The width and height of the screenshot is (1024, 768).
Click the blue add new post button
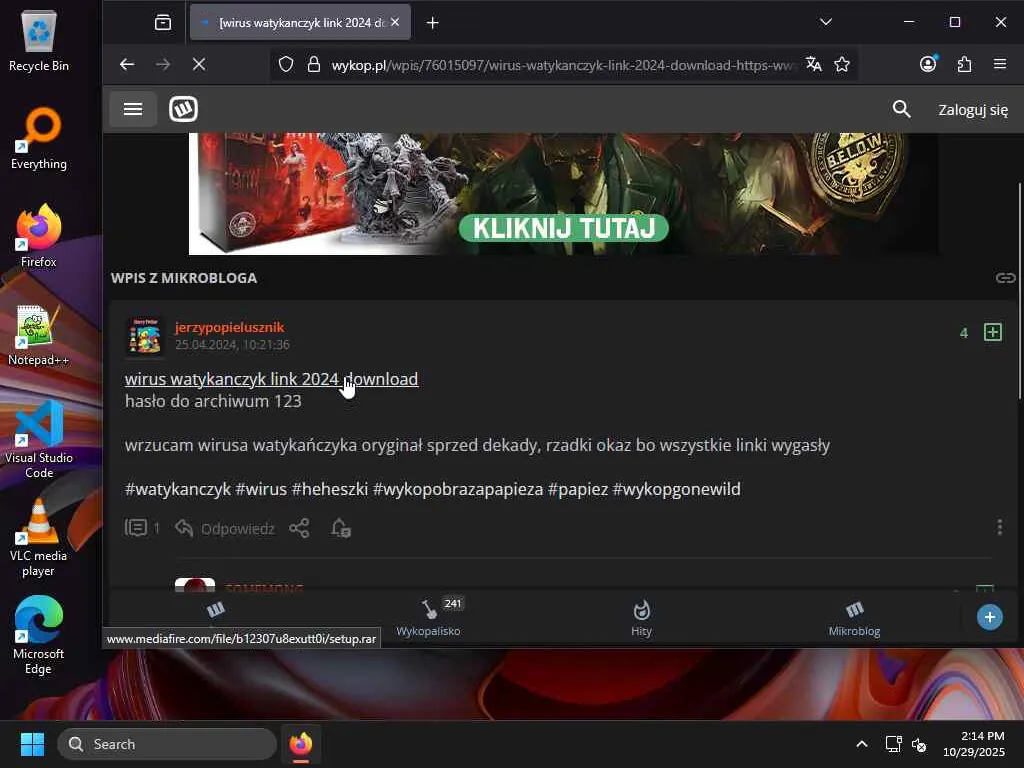[x=989, y=617]
